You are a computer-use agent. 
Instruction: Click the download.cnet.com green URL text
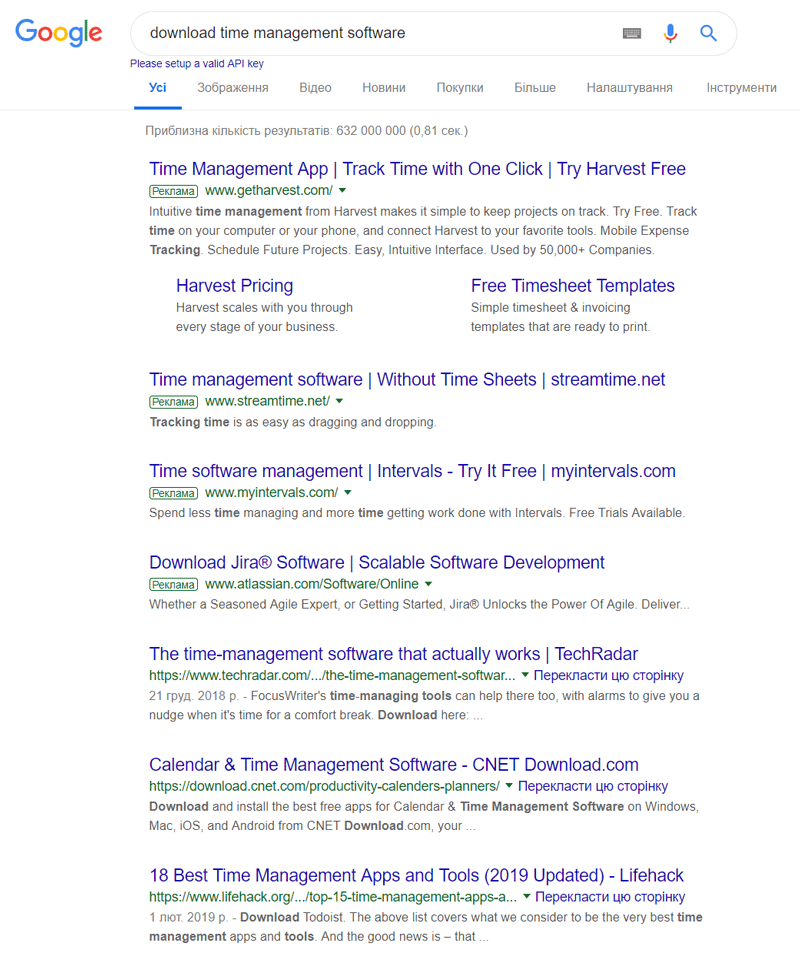[x=325, y=786]
